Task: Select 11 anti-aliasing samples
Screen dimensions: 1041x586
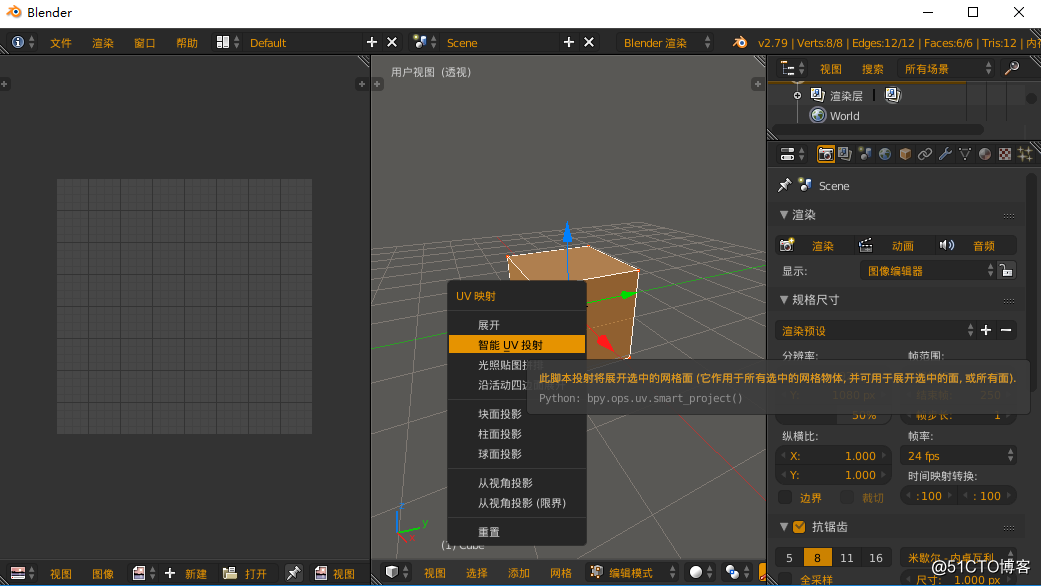Action: point(846,557)
